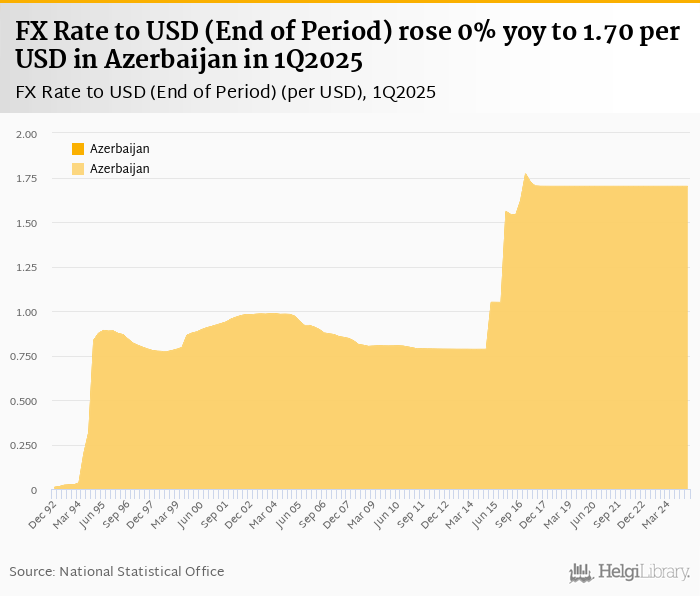Click the lighter orange Azerbaijan legend swatch
The image size is (700, 596).
(78, 169)
